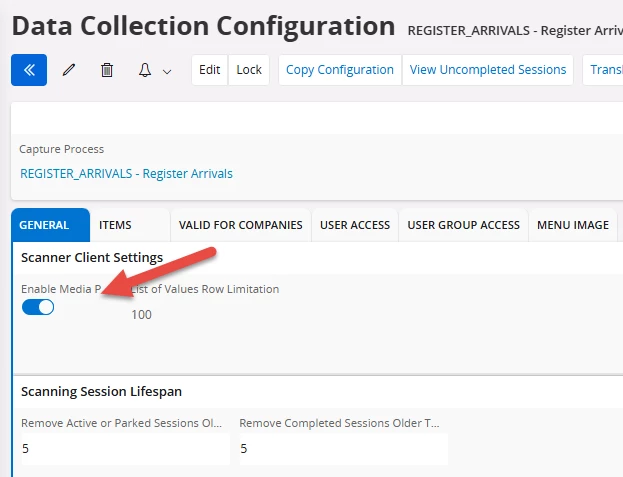This screenshot has height=477, width=623.
Task: Click the pencil edit icon
Action: 69,70
